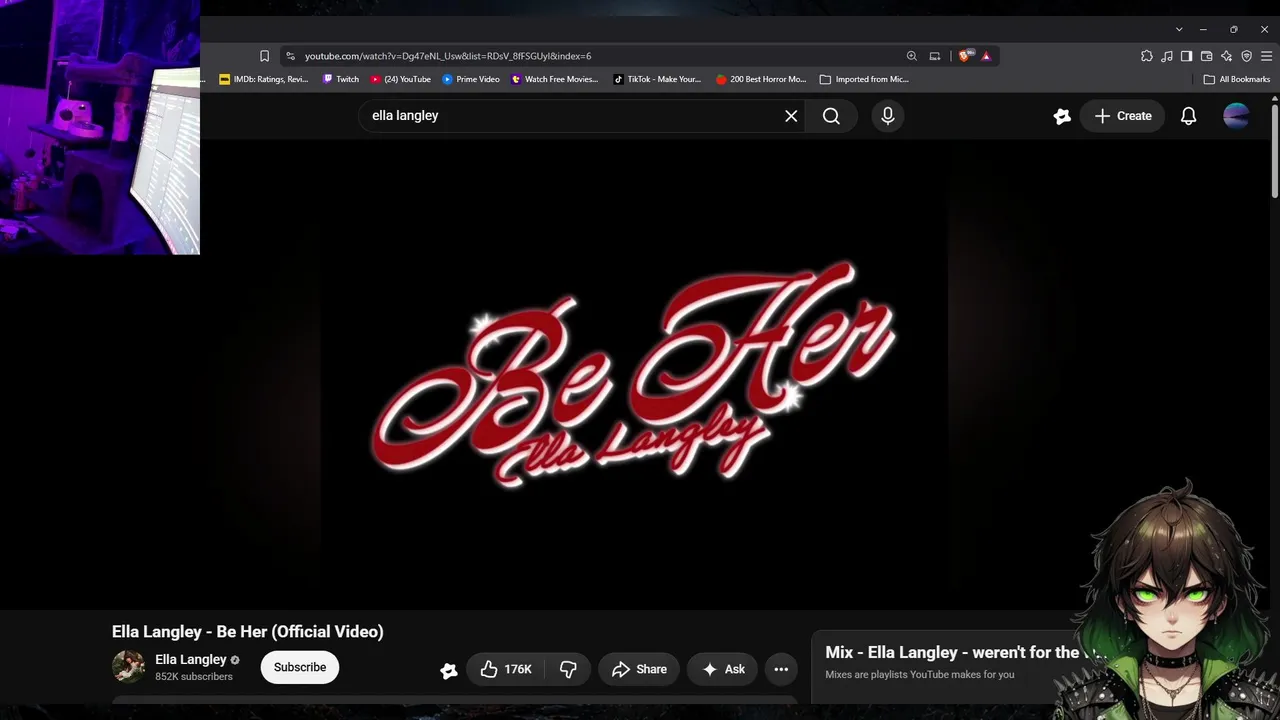This screenshot has width=1280, height=720.
Task: Expand the tab search dropdown arrow
Action: point(1179,29)
